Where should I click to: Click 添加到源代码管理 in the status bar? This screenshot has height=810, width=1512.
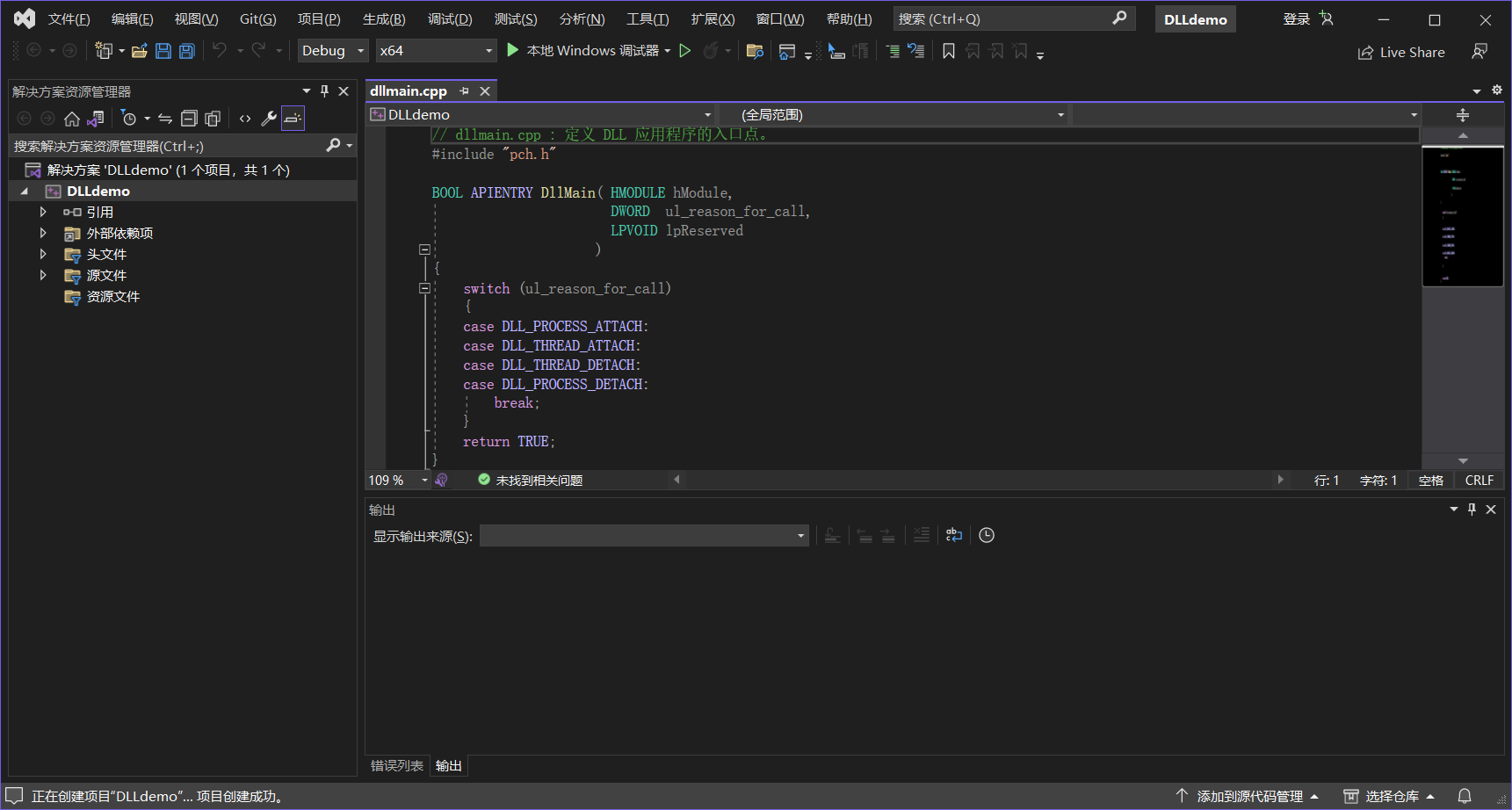pos(1248,796)
